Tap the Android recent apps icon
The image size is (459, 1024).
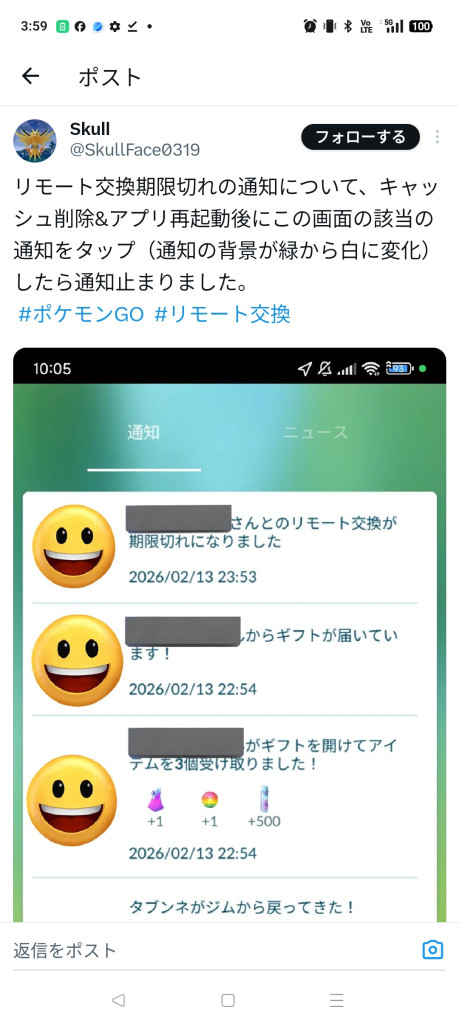pyautogui.click(x=337, y=1000)
